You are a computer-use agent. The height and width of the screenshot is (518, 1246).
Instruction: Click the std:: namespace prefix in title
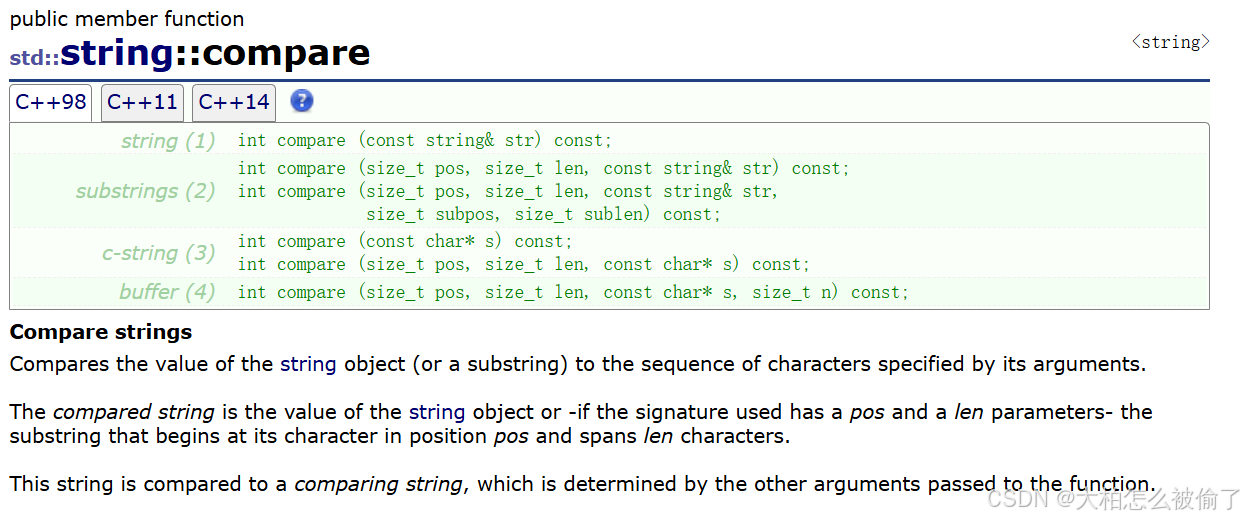pyautogui.click(x=34, y=57)
